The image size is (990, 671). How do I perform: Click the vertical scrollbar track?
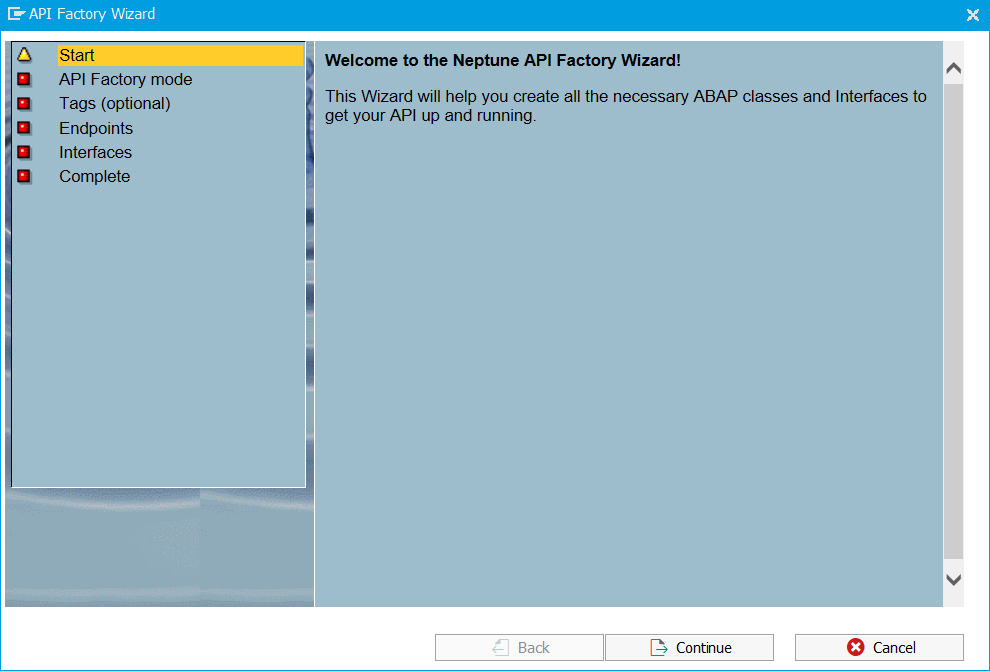point(953,320)
